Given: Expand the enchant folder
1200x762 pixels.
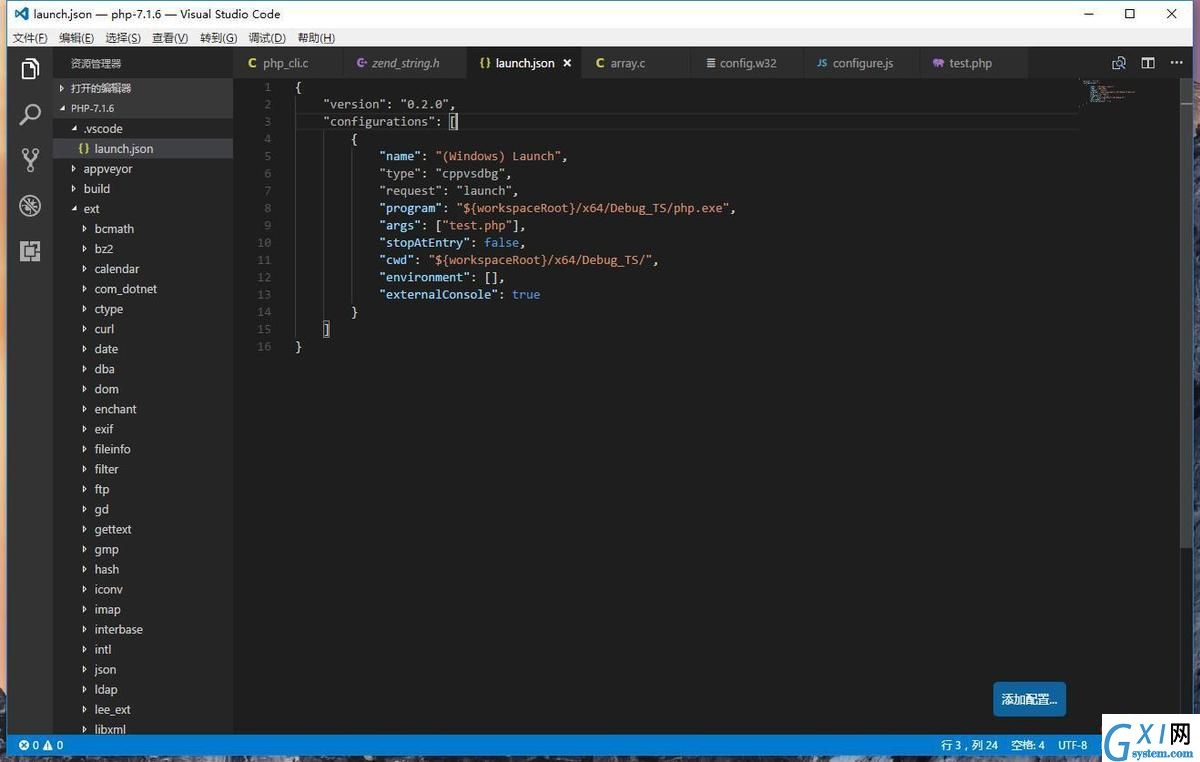Looking at the screenshot, I should click(x=143, y=408).
